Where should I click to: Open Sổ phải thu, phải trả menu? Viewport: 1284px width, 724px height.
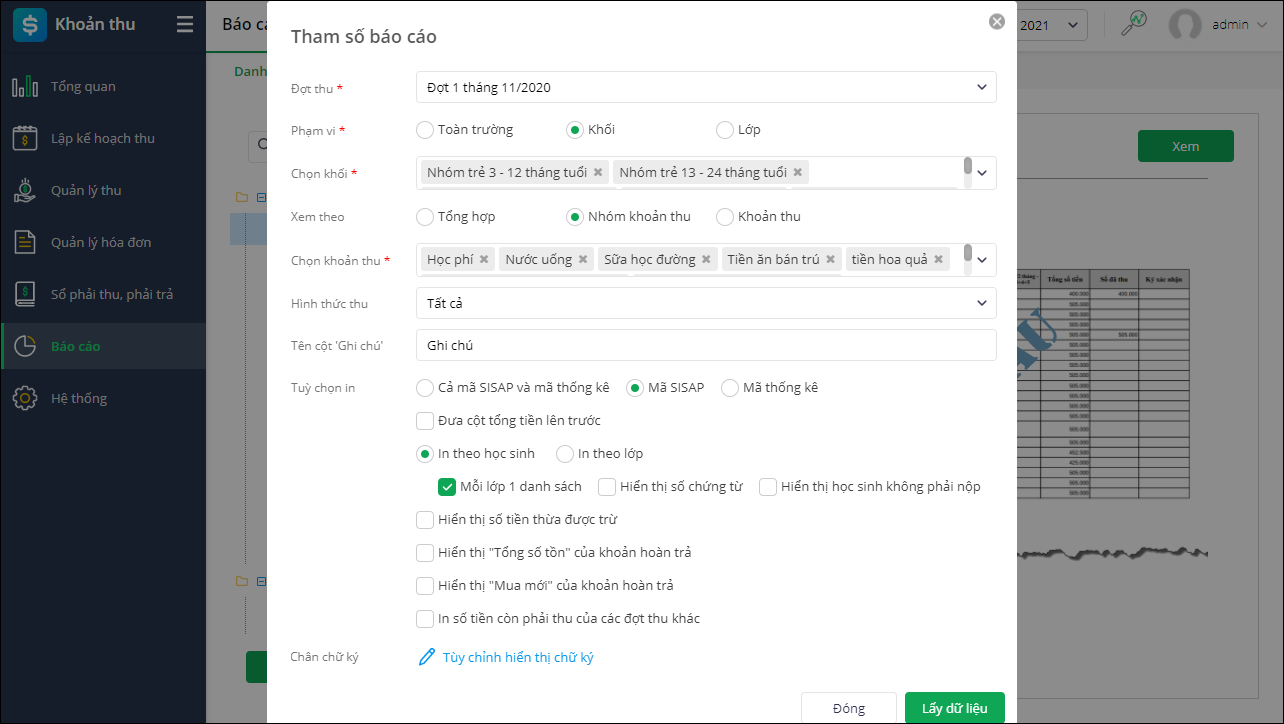[112, 294]
